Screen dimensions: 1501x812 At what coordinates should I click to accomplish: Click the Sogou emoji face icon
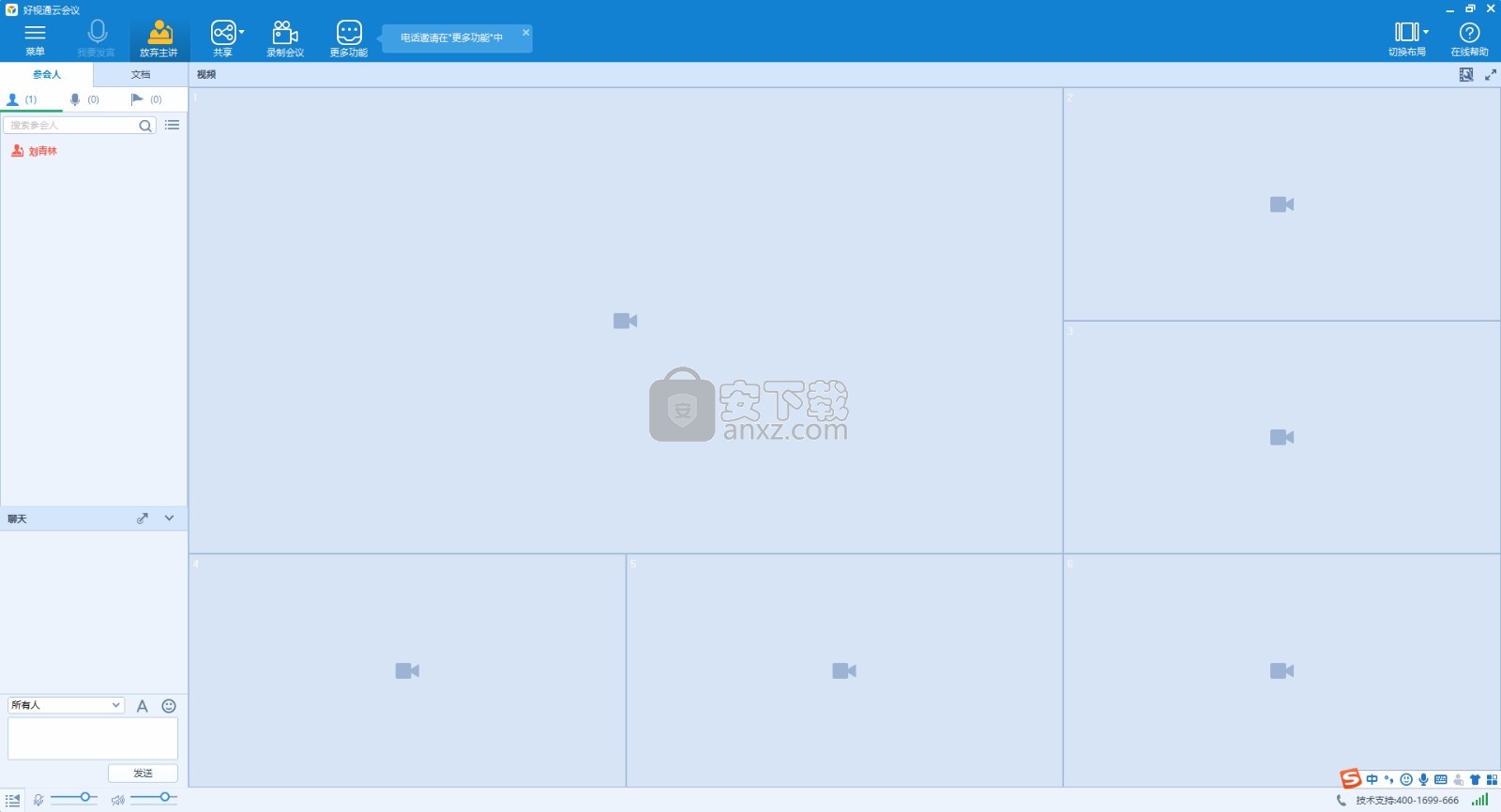[1406, 779]
